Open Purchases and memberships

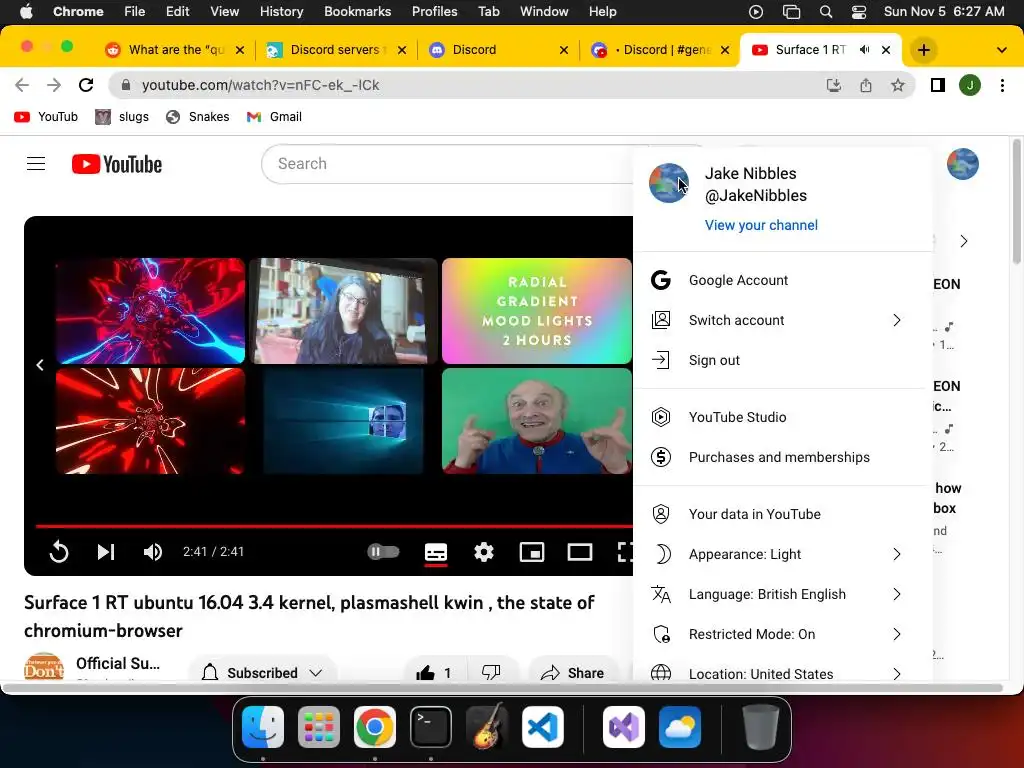pos(782,456)
